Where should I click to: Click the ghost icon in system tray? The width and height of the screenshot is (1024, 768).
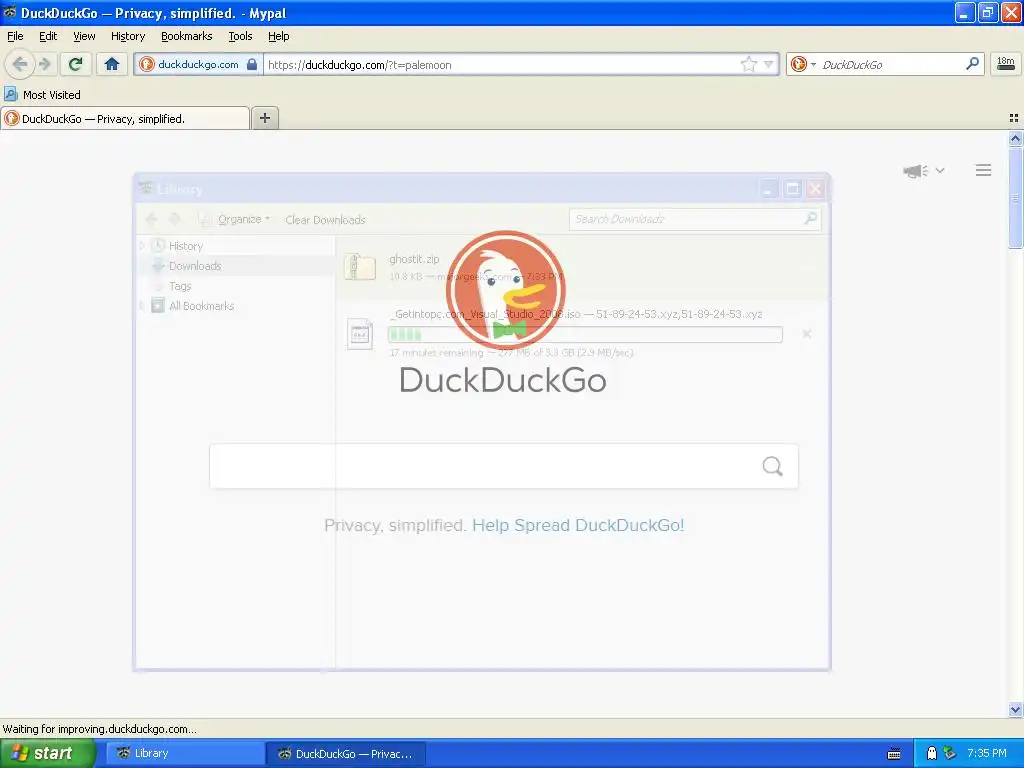(932, 753)
